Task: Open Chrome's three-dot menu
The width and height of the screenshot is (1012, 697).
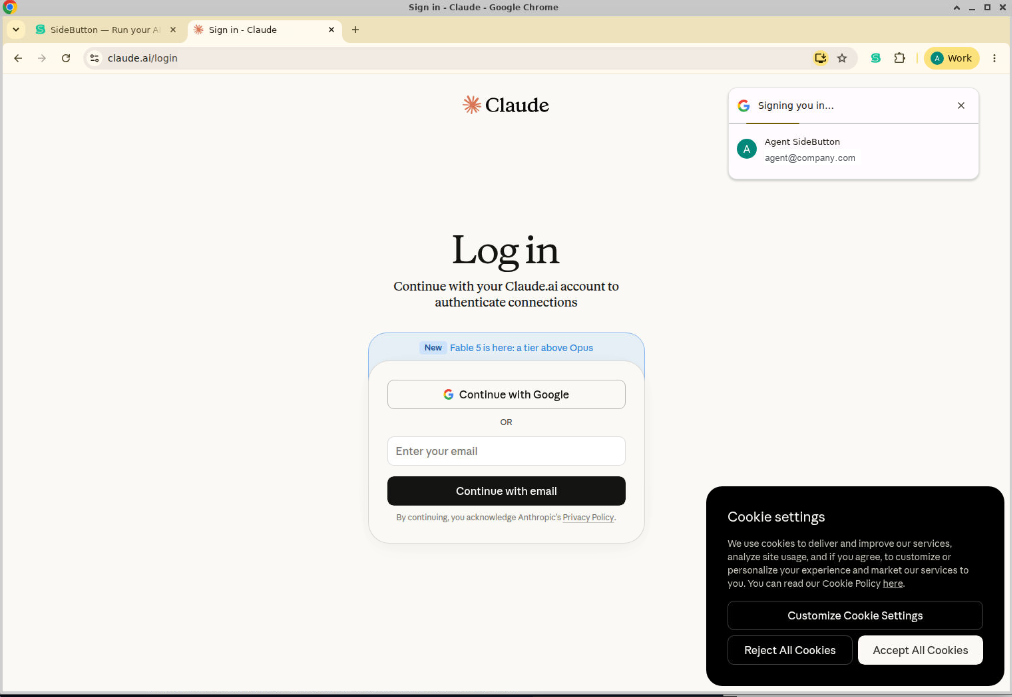Action: 994,58
